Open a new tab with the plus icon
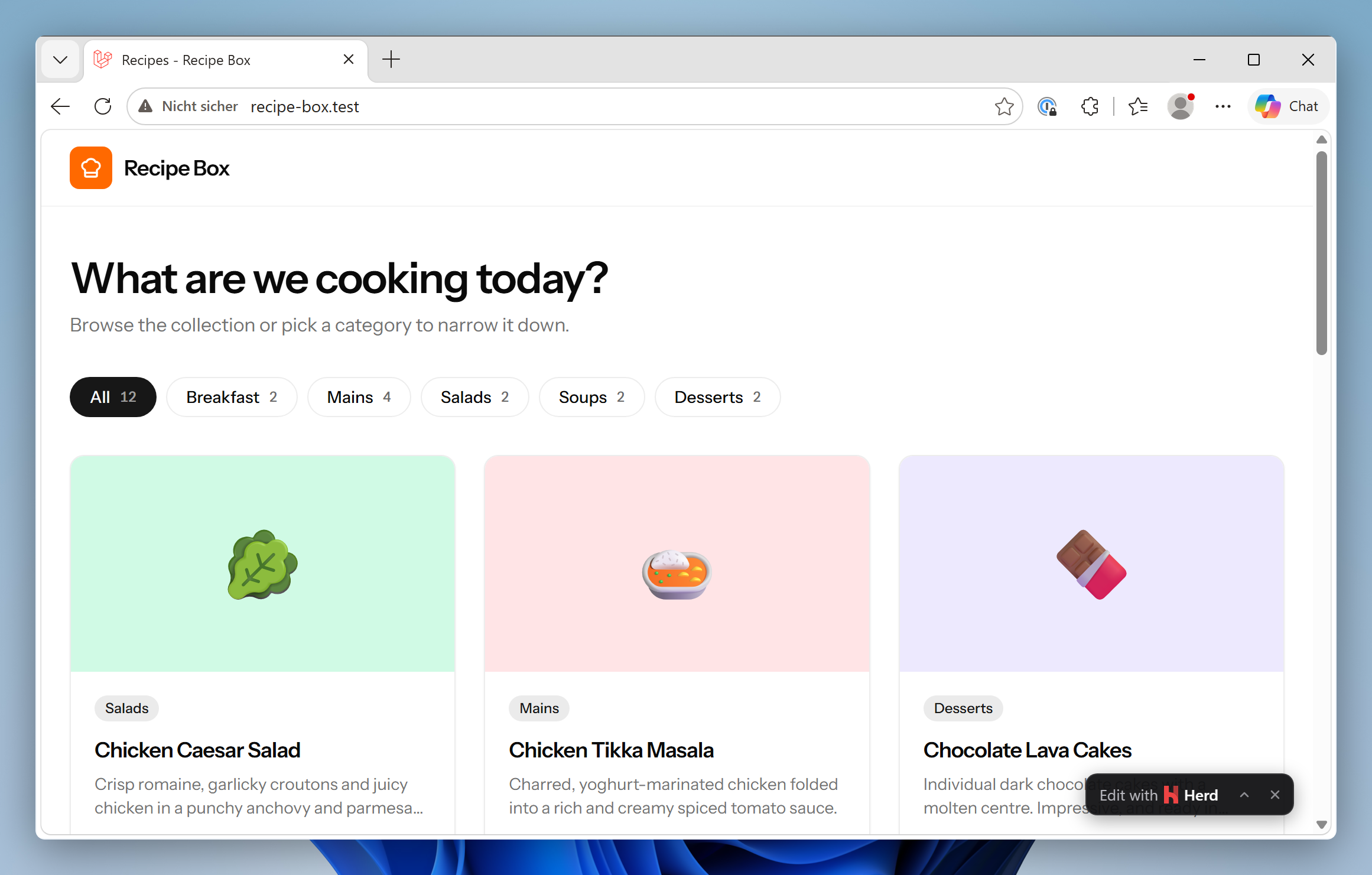This screenshot has width=1372, height=875. click(x=391, y=59)
